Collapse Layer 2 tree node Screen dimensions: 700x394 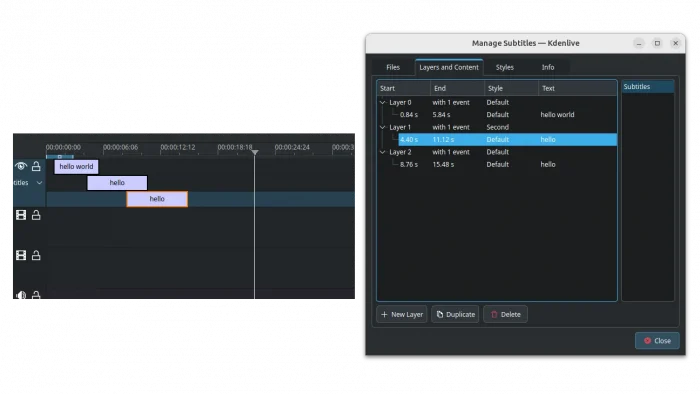coord(383,152)
